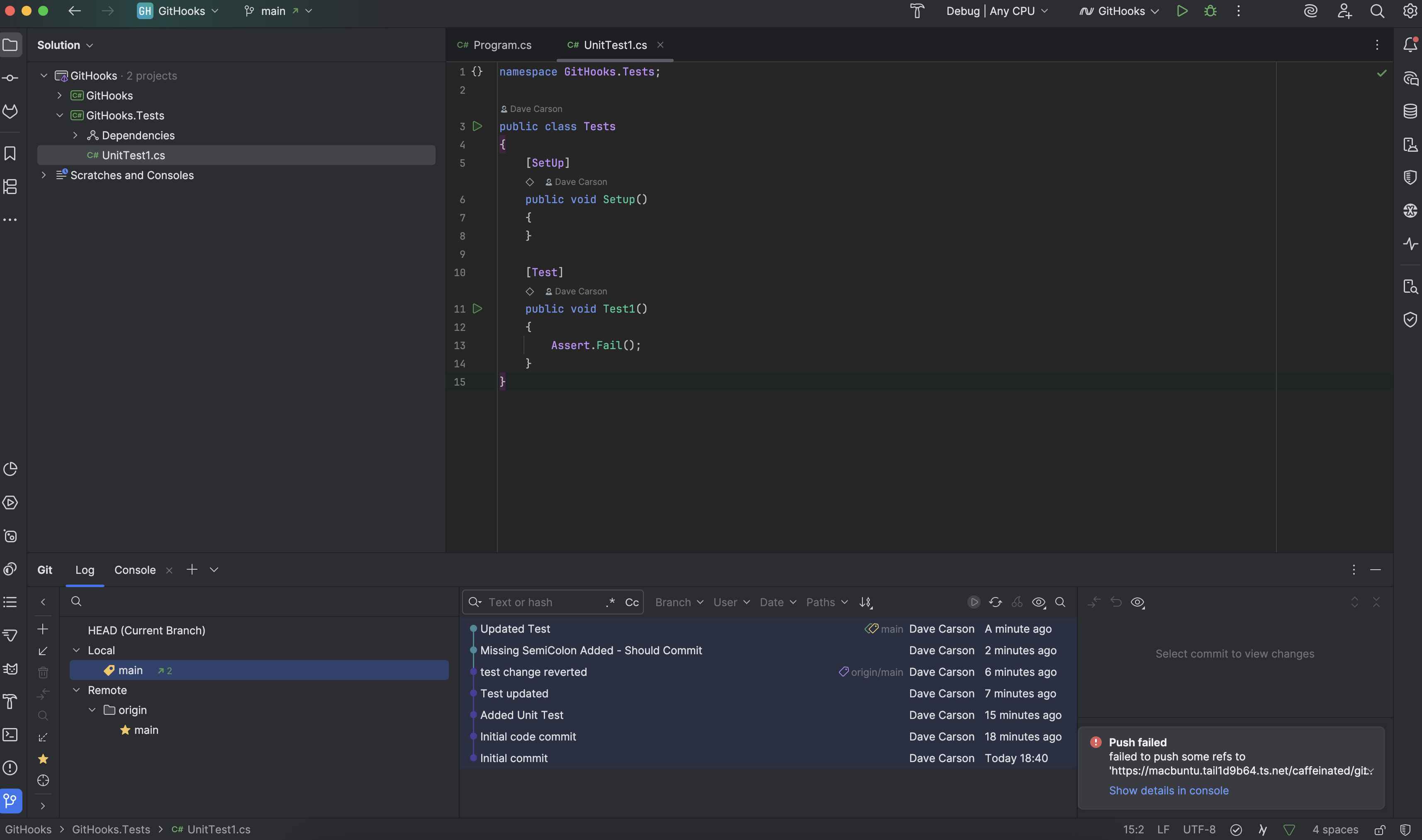
Task: Click 4 spaces indent setting in status bar
Action: coord(1335,830)
